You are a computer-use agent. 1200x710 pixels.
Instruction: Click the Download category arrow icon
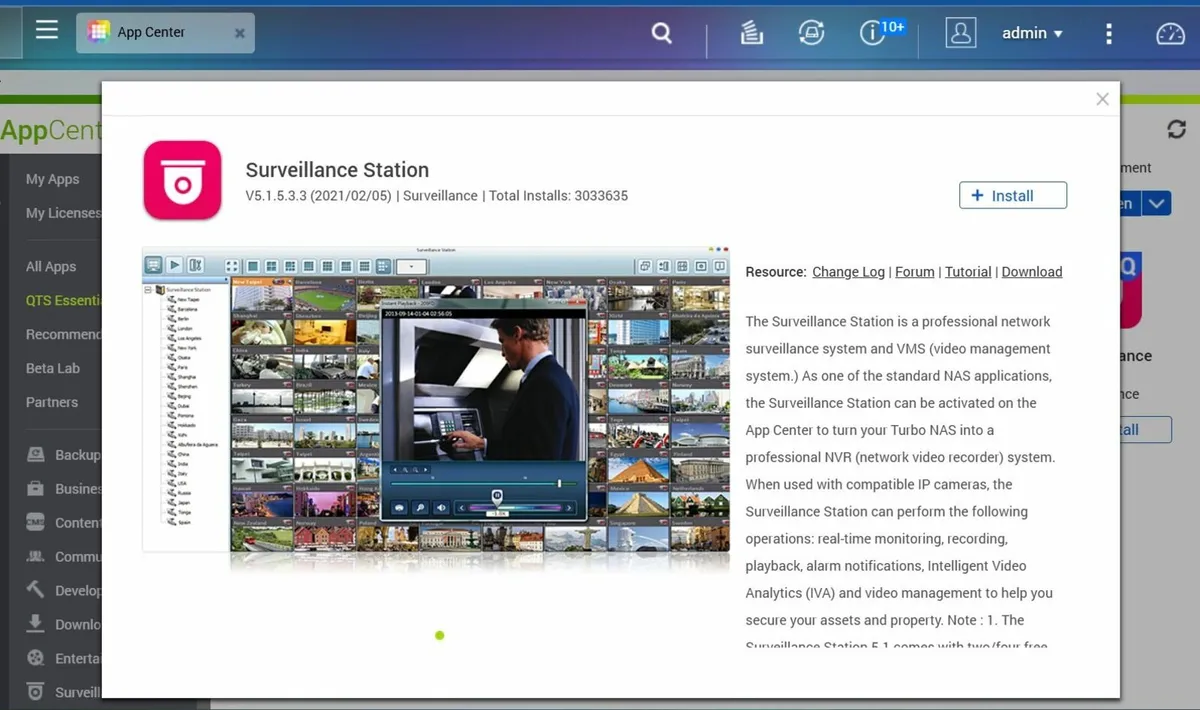pos(36,624)
